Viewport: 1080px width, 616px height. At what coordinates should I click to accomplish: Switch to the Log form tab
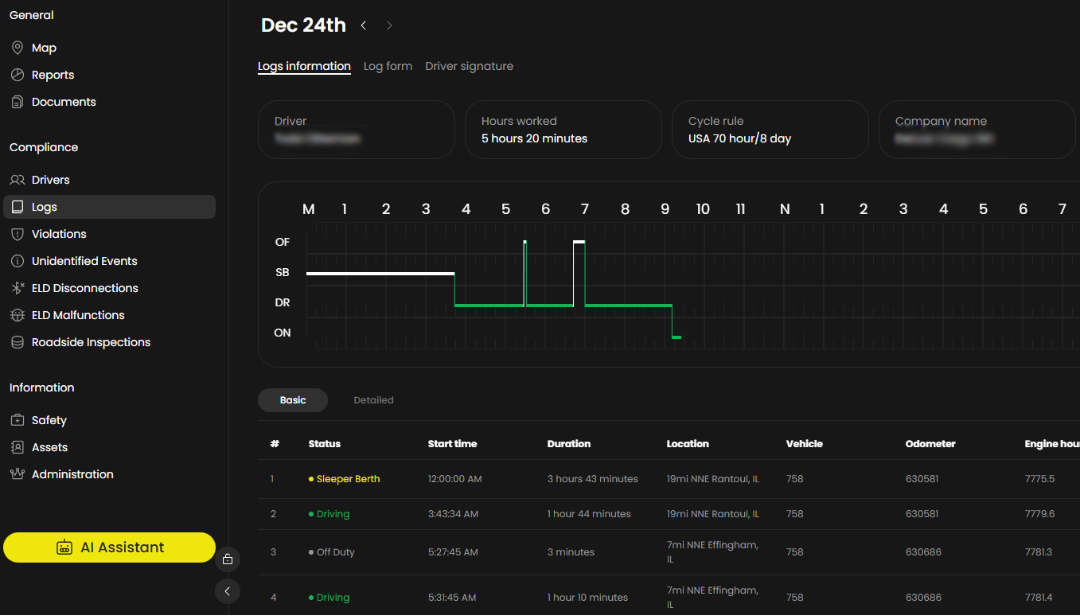(388, 65)
